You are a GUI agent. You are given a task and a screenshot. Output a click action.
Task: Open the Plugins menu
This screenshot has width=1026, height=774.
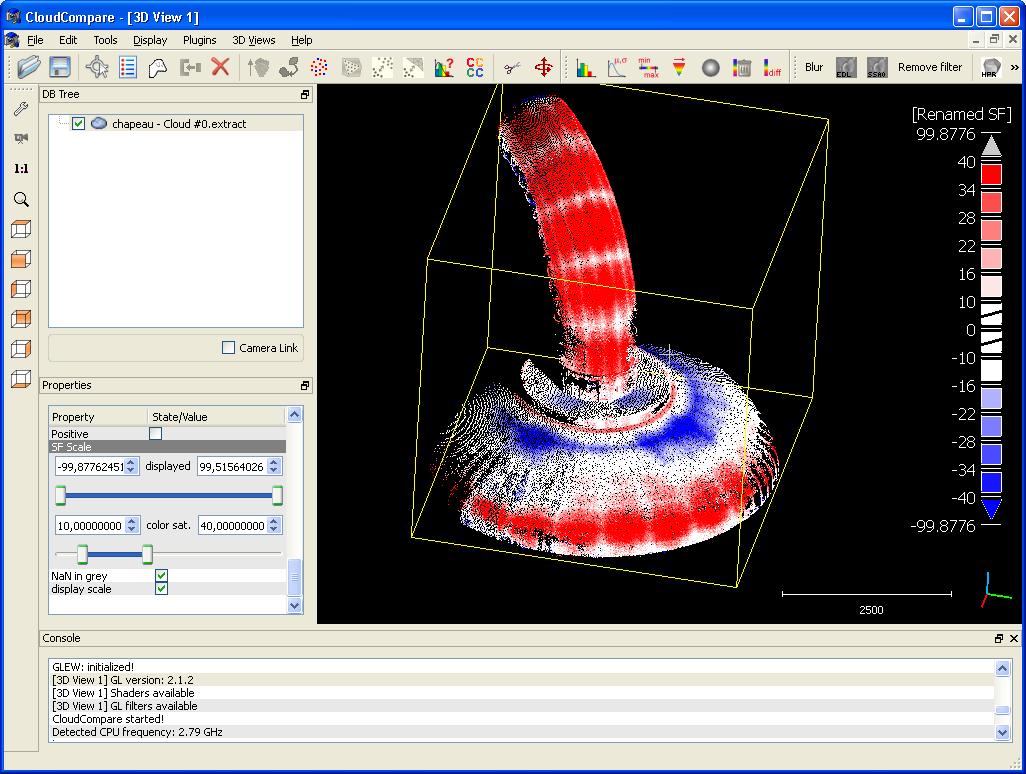(x=199, y=40)
